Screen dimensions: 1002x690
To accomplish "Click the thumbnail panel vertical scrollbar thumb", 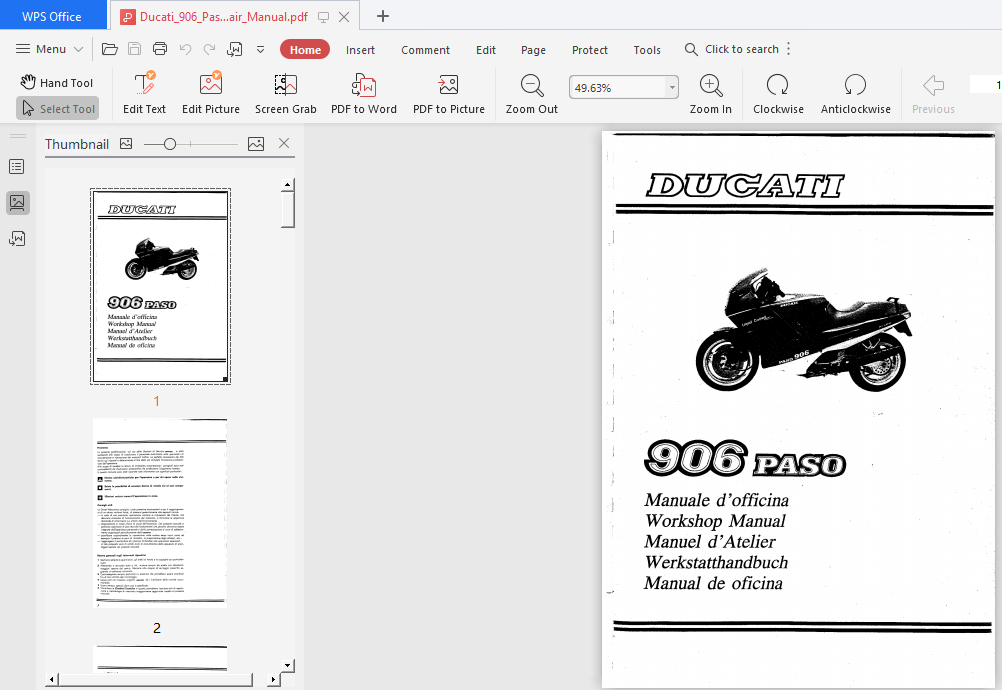I will point(288,210).
